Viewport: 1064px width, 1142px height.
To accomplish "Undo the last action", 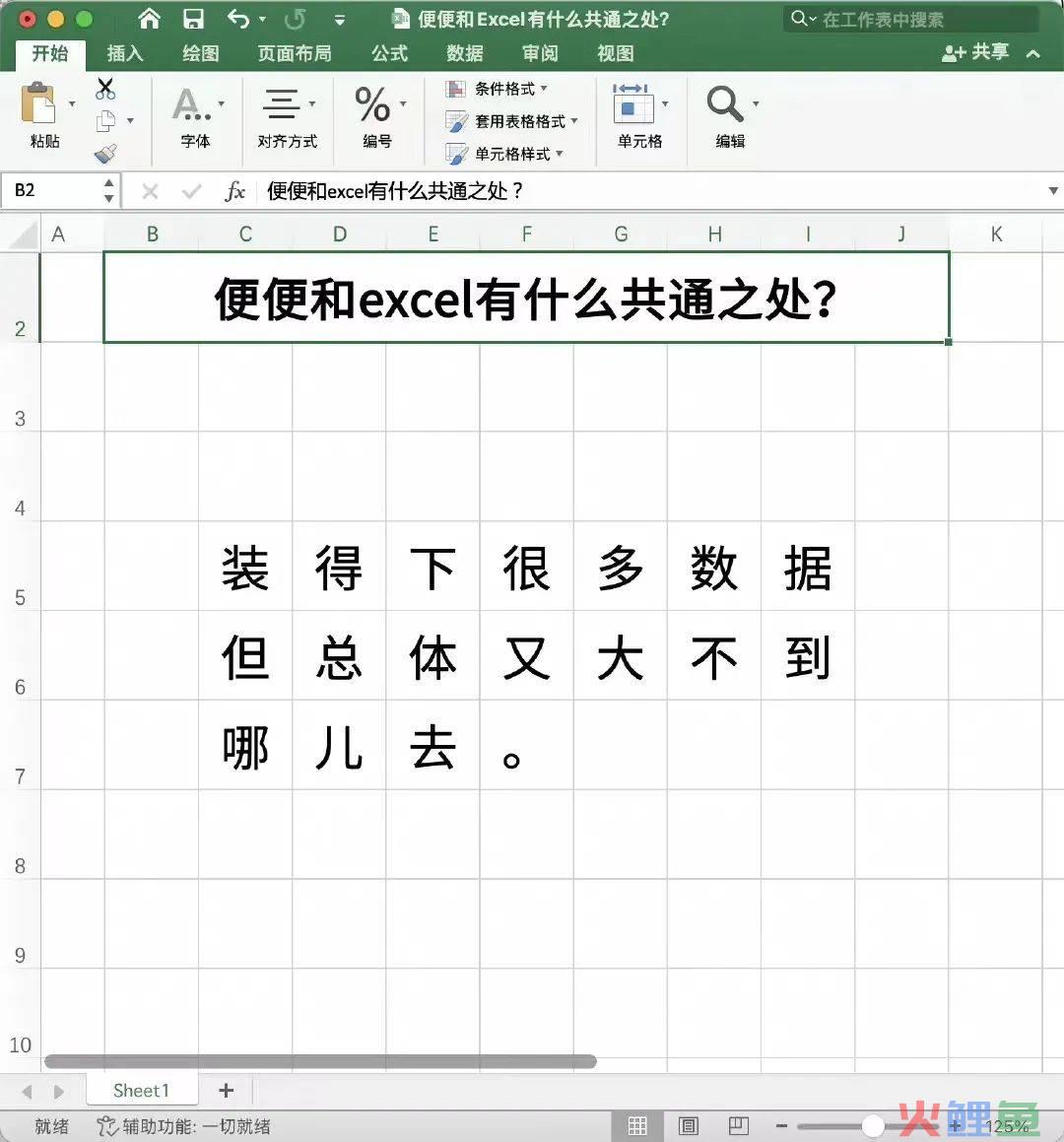I will [238, 18].
